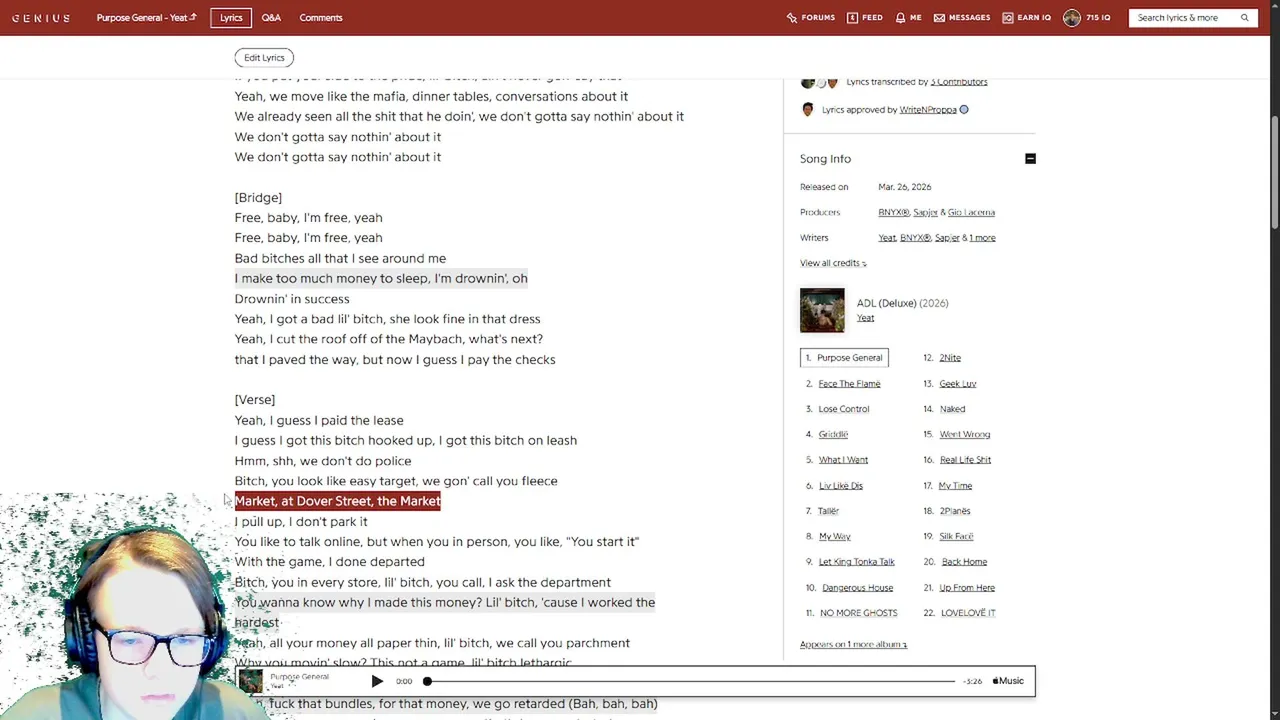
Task: Click the search magnifier icon
Action: (x=1245, y=18)
